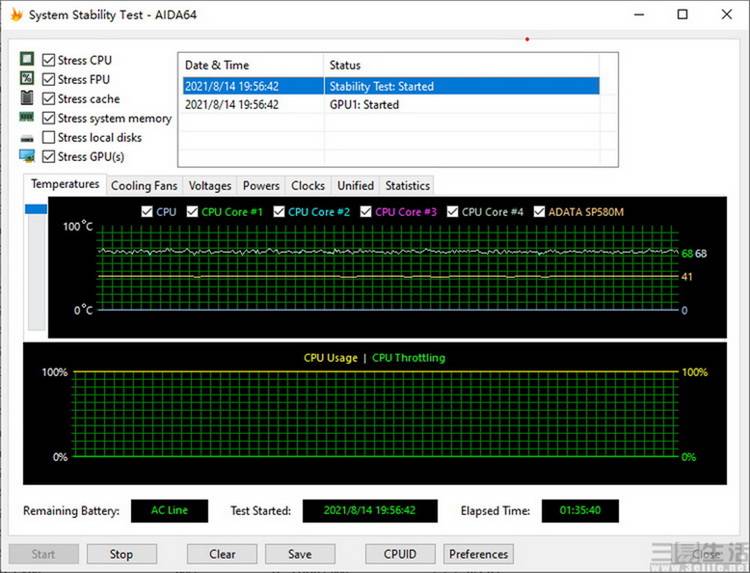Hide the CPU temperature graph line
The image size is (750, 573).
pos(147,211)
